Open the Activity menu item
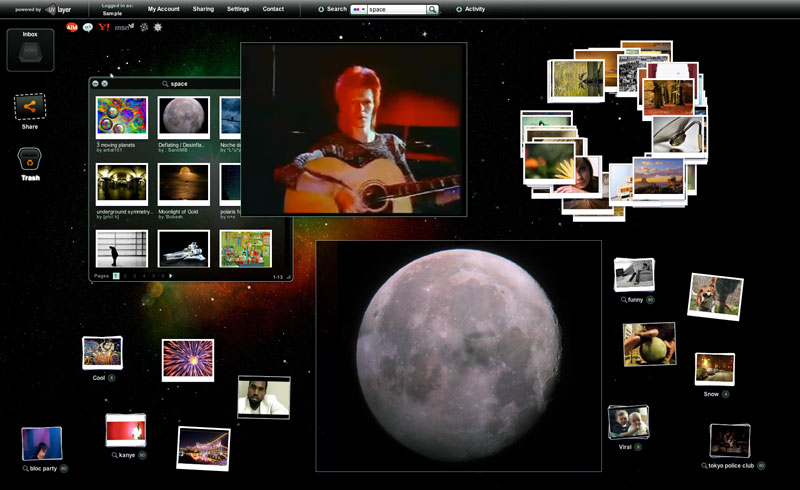Screen dimensions: 800x490 coord(474,9)
